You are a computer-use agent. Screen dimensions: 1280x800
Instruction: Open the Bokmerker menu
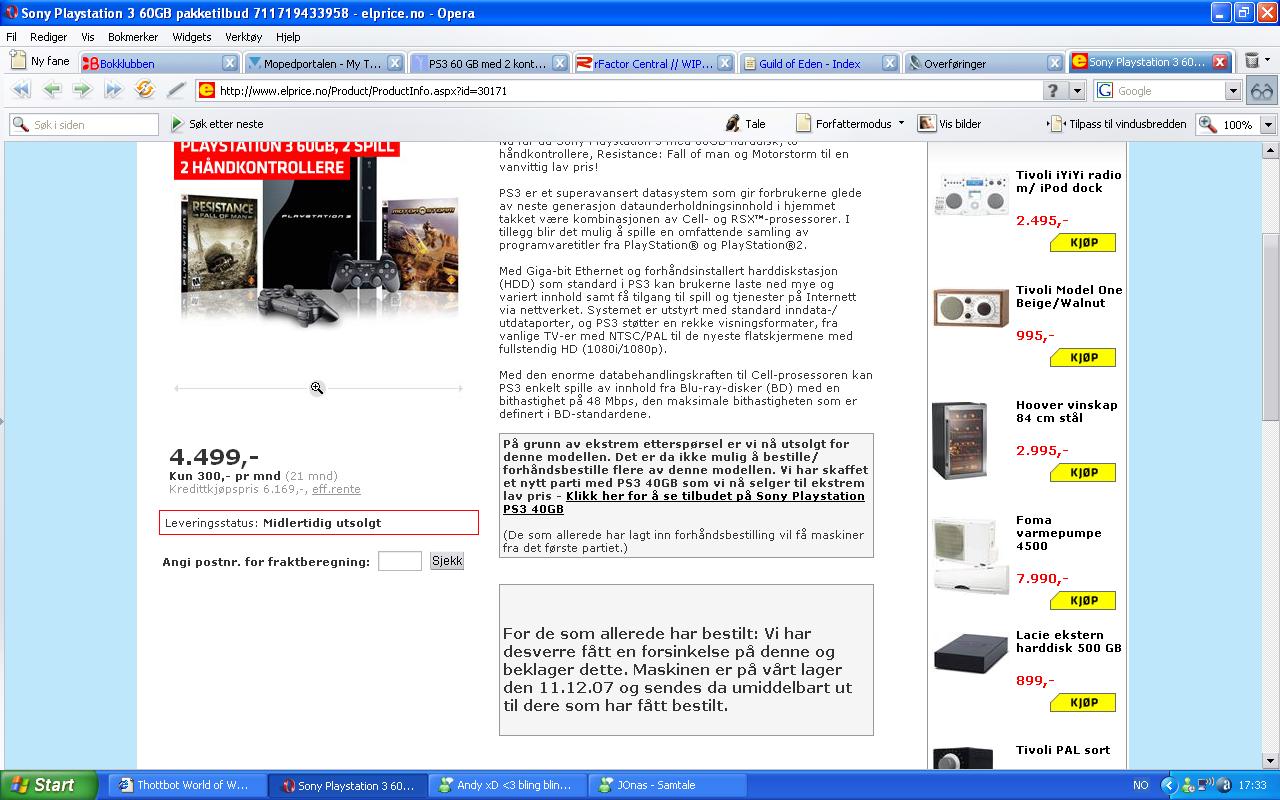(133, 37)
